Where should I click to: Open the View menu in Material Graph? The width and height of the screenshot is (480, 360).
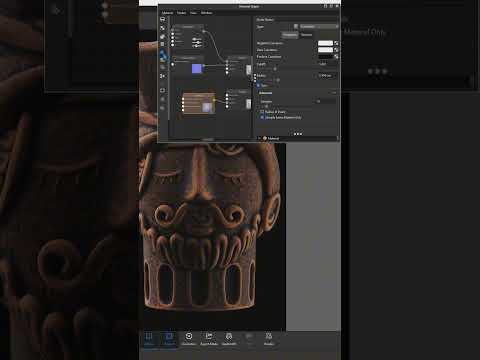pyautogui.click(x=193, y=13)
